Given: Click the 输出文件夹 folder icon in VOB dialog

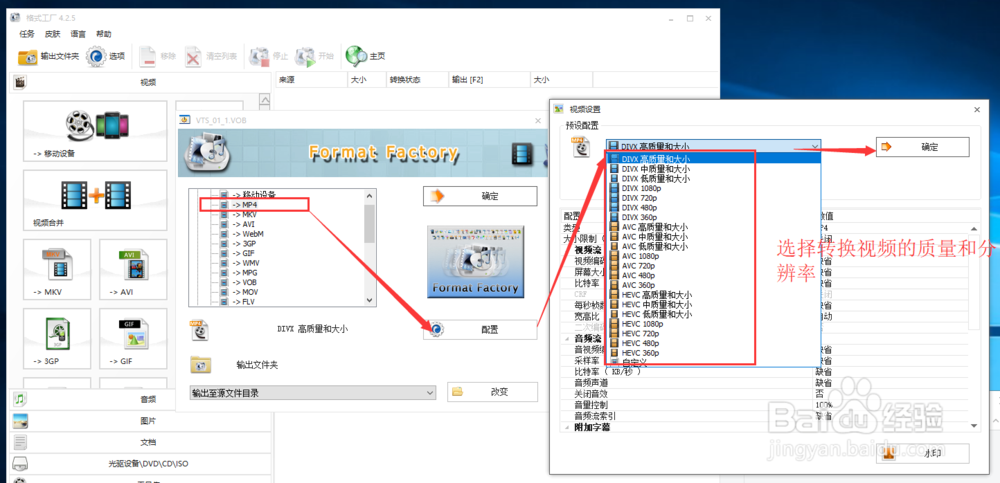Looking at the screenshot, I should [x=200, y=365].
